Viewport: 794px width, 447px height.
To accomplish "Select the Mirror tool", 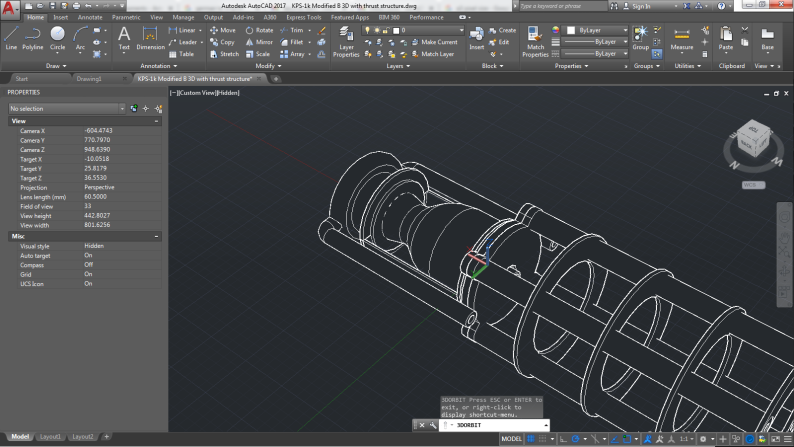I will click(259, 43).
